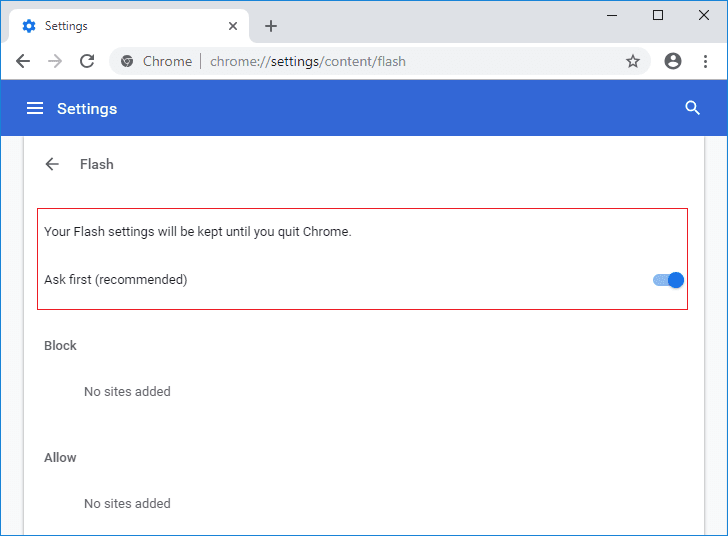
Task: Go back to the previous page
Action: point(23,61)
